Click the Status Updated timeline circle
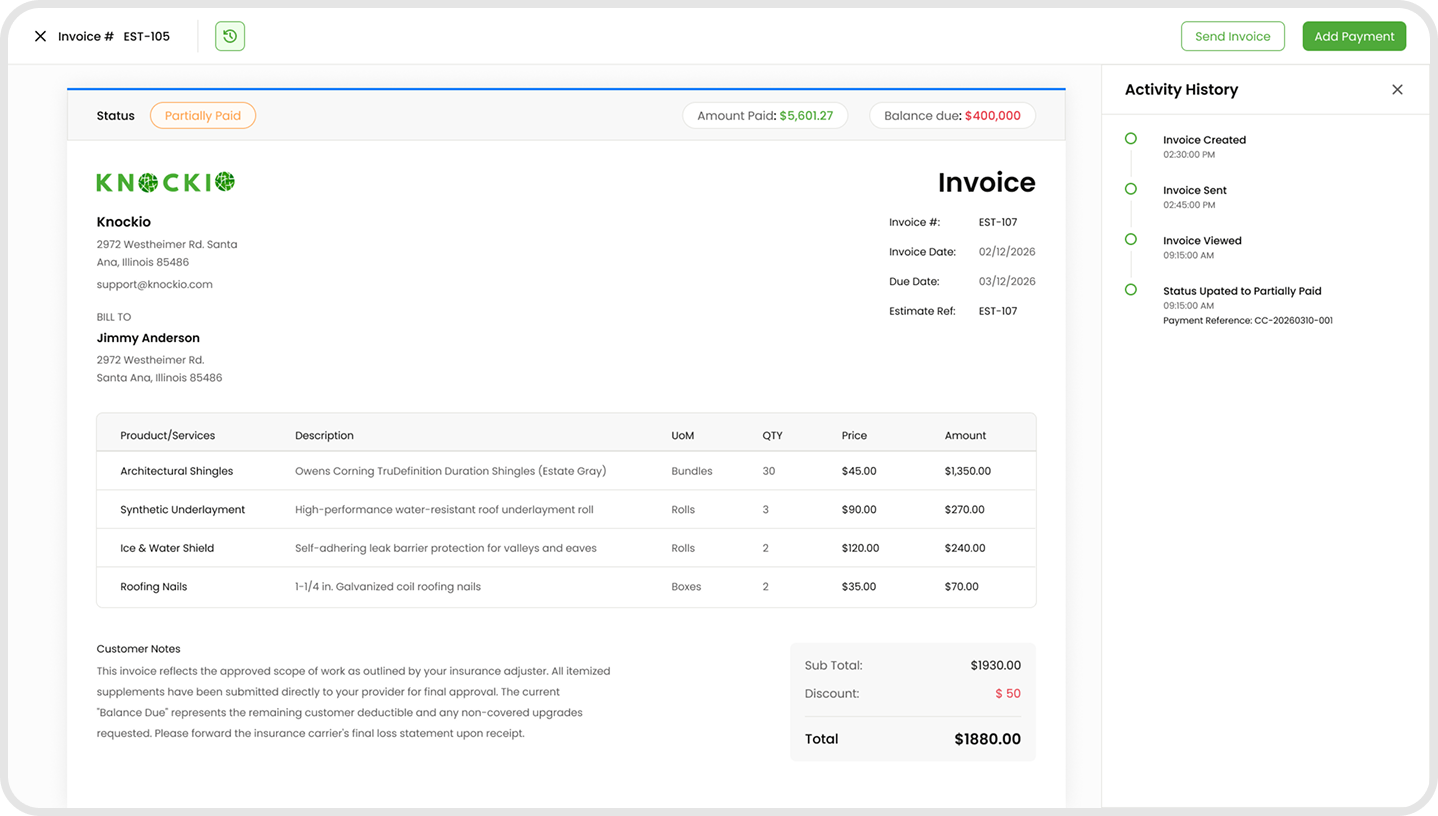 click(1131, 290)
